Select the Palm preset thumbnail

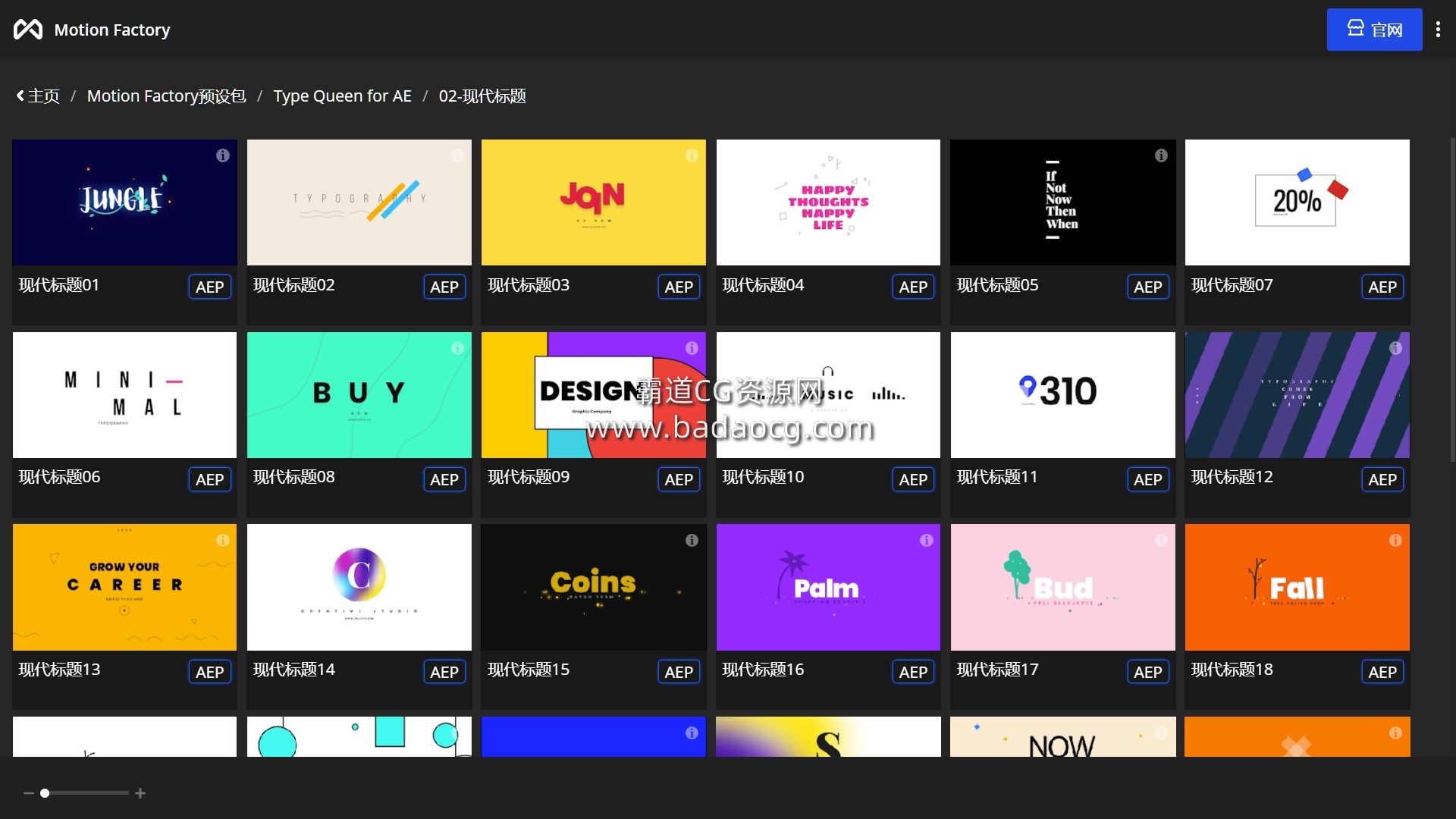(828, 587)
